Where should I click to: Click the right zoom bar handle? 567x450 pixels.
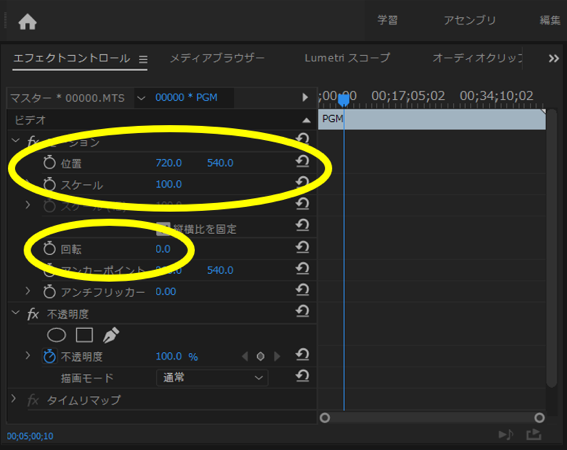coord(539,418)
